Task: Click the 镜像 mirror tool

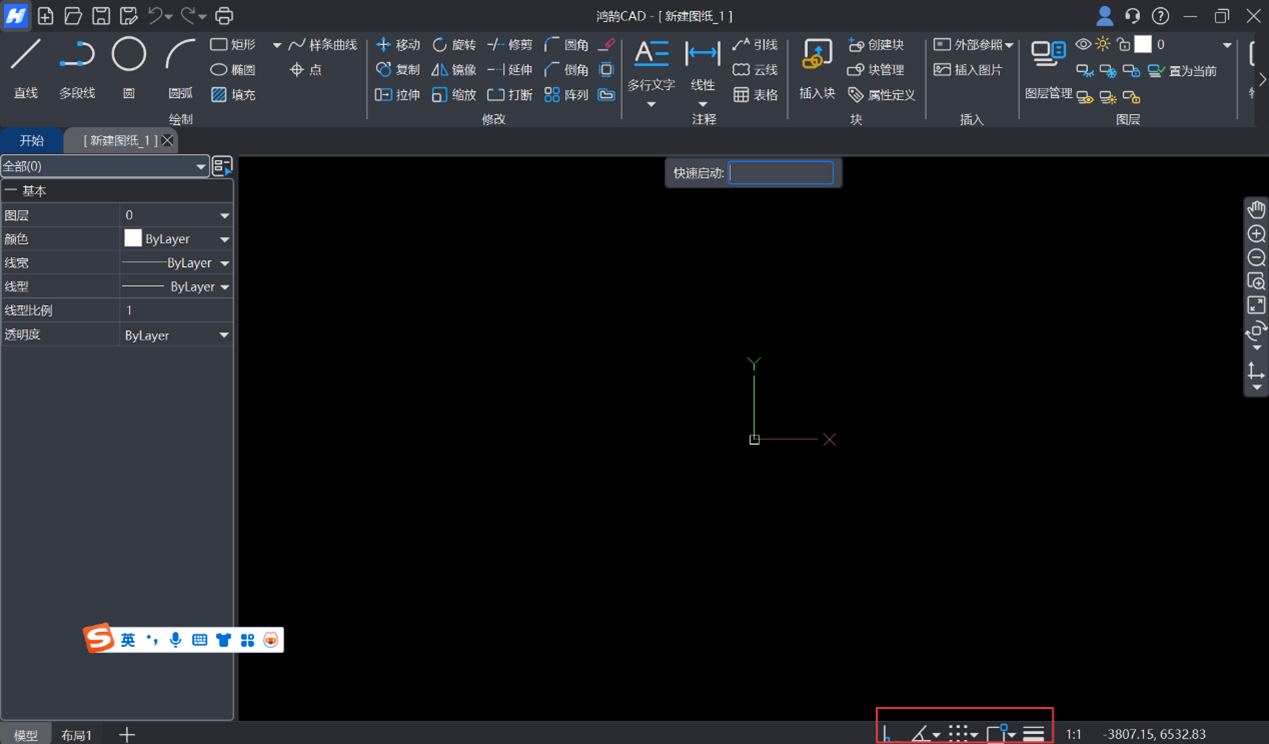Action: point(454,70)
